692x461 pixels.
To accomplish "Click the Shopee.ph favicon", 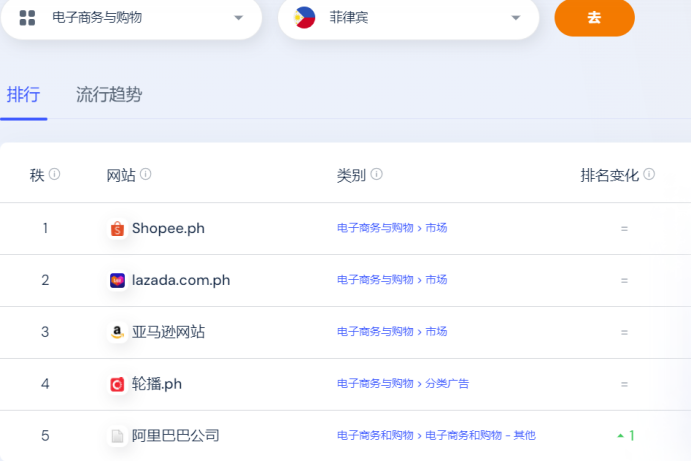I will [x=117, y=229].
